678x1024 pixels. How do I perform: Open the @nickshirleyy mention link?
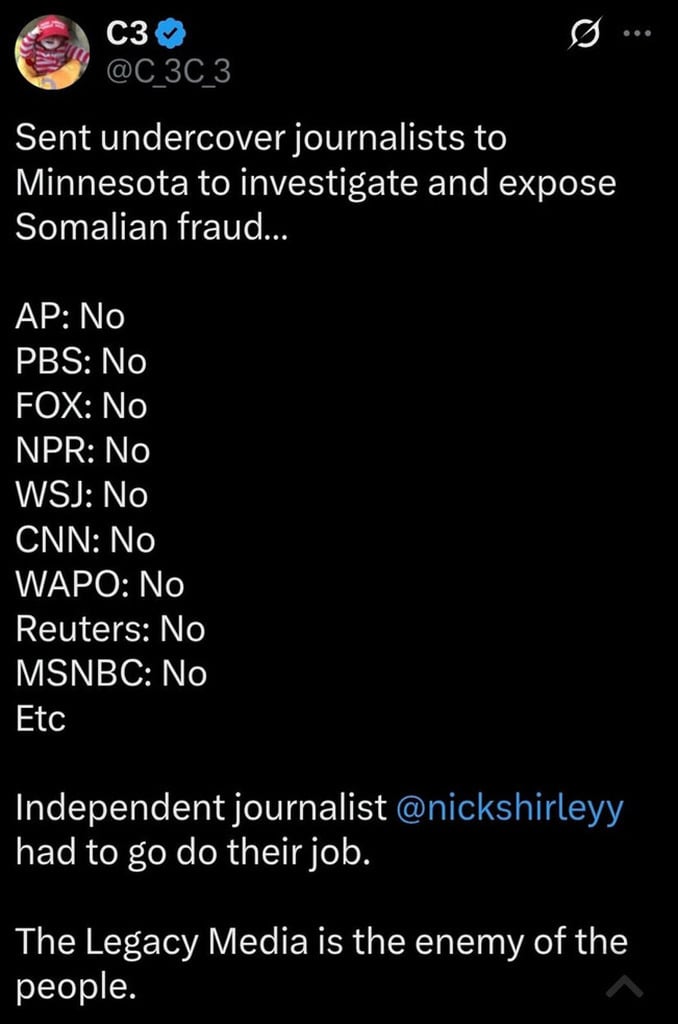[510, 808]
